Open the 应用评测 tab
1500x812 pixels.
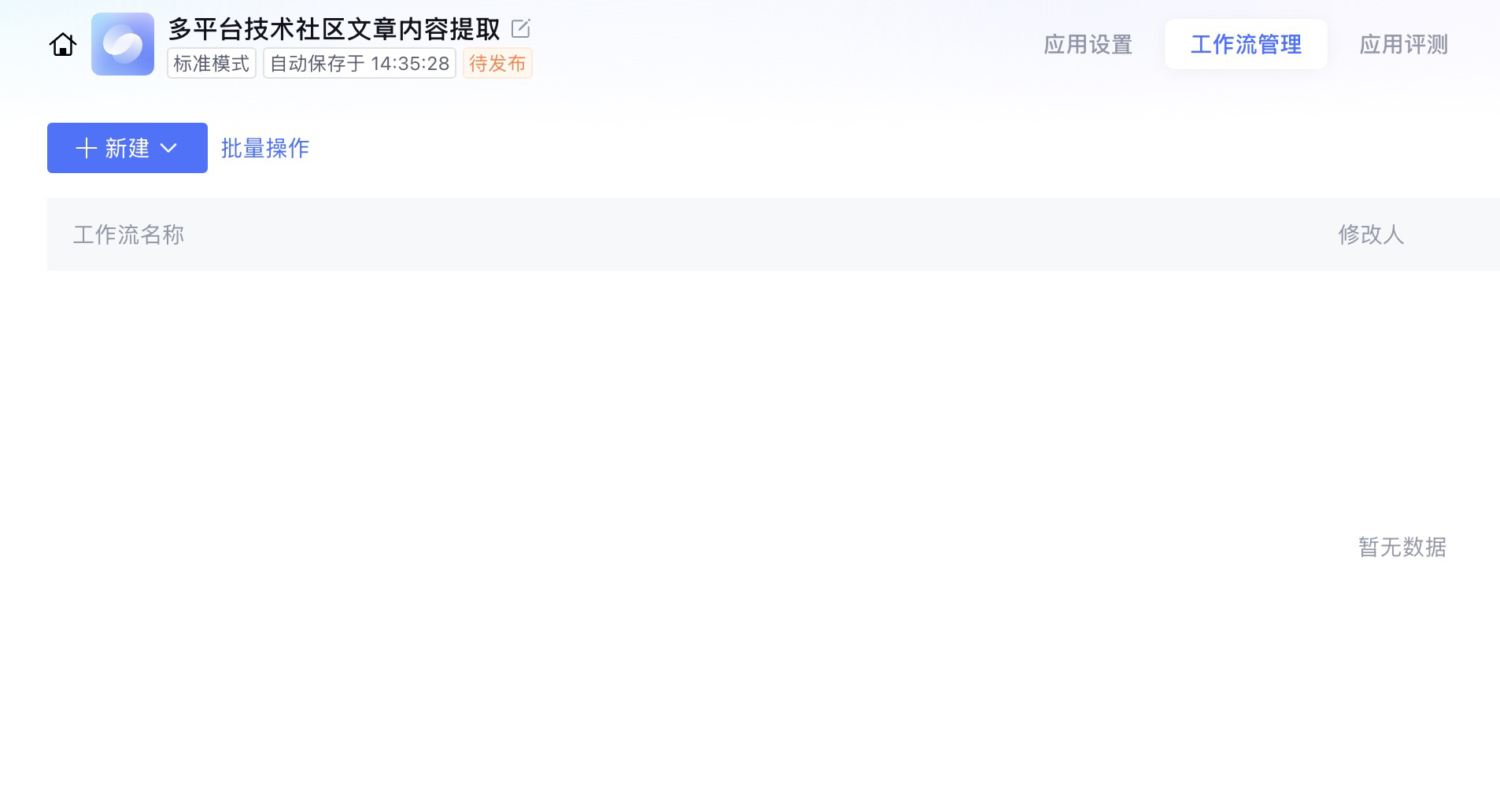pyautogui.click(x=1404, y=44)
